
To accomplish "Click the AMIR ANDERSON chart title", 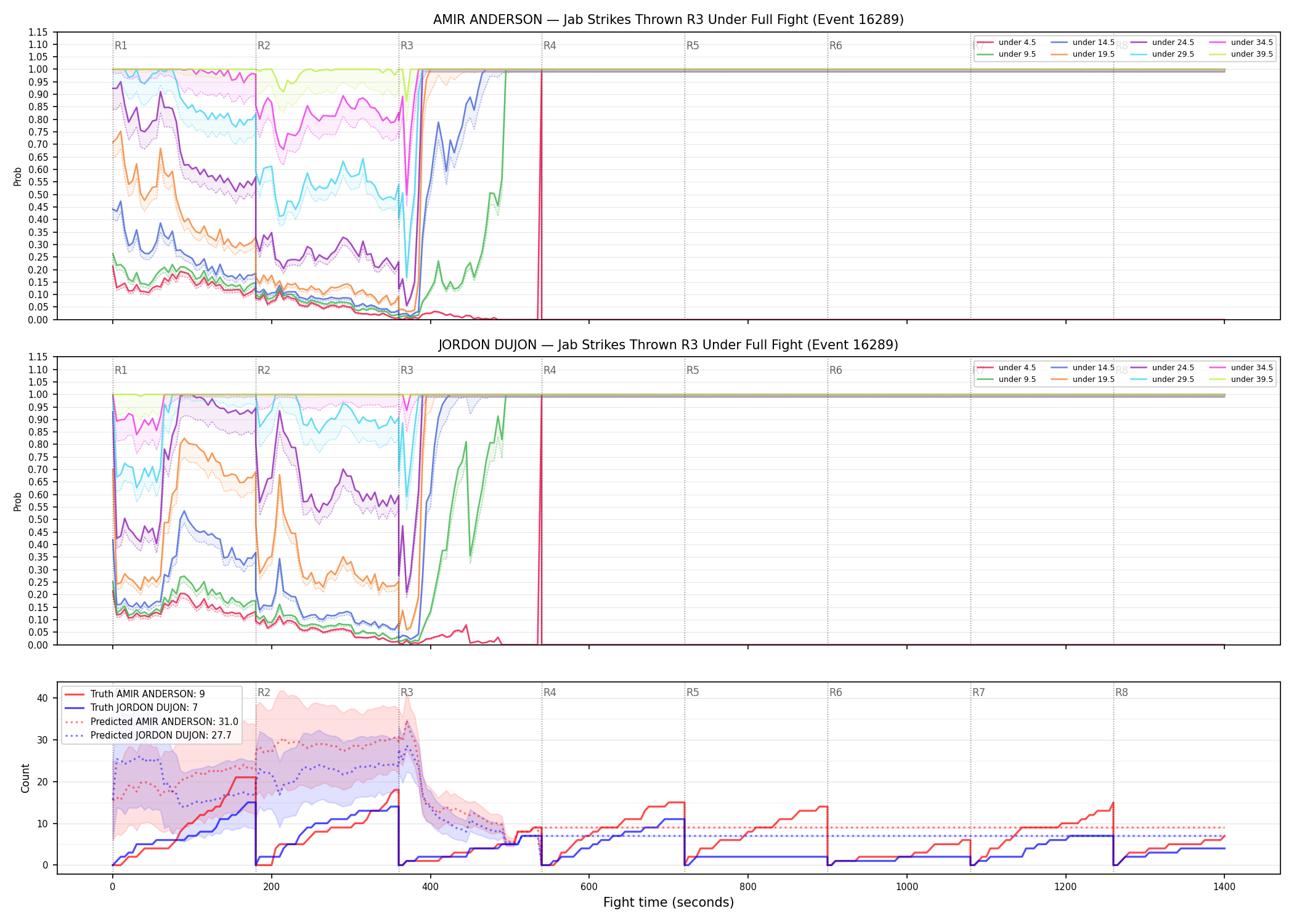I will tap(668, 20).
